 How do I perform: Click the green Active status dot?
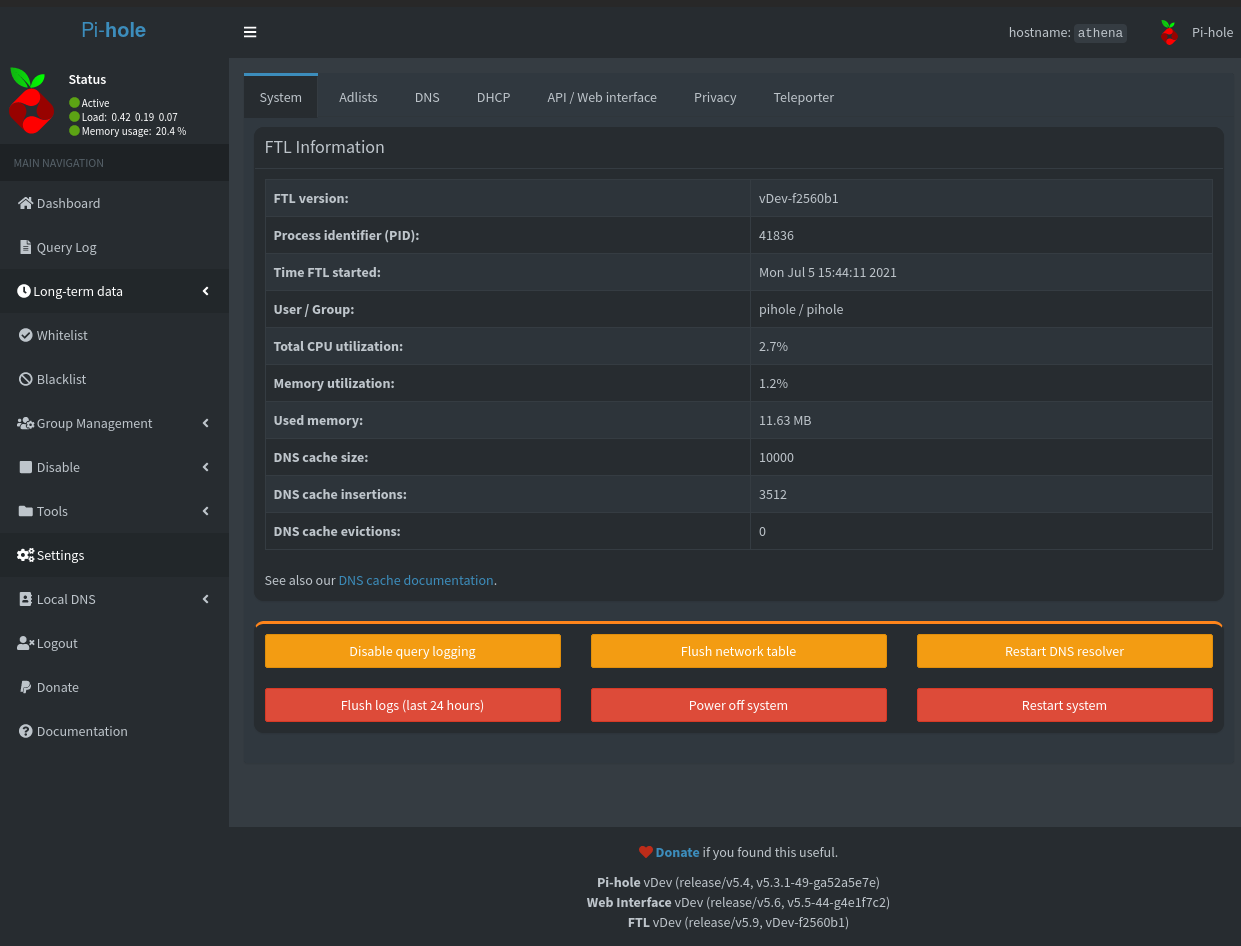click(x=74, y=103)
